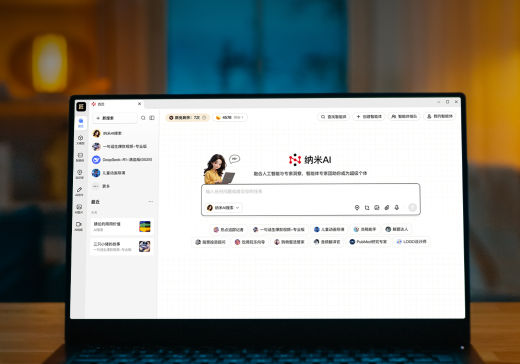
Task: Collapse the sidebar with the panel toggle icon
Action: tap(152, 118)
